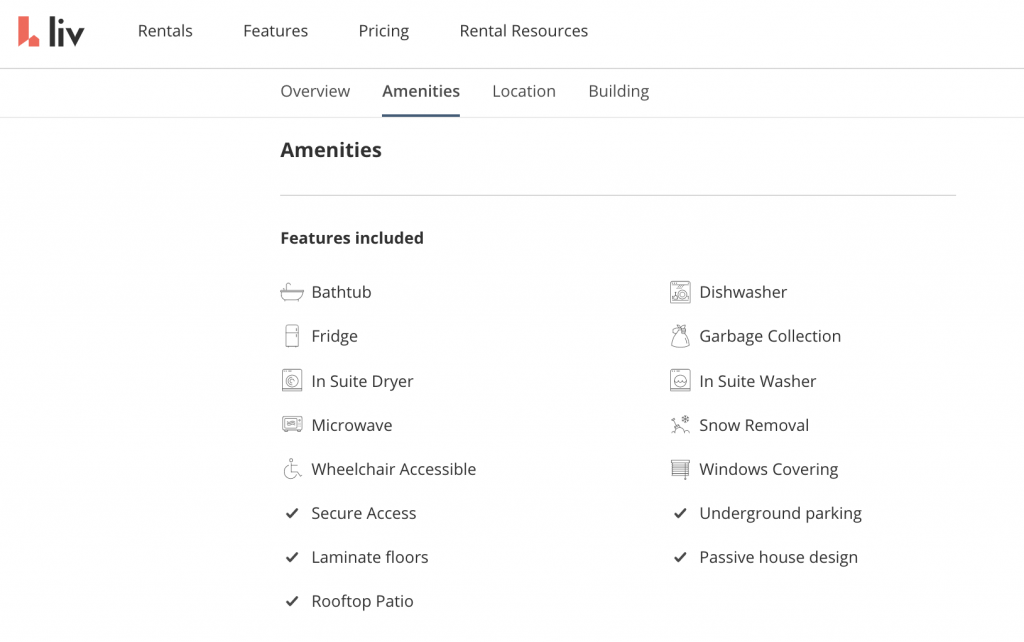The width and height of the screenshot is (1024, 642).
Task: Click the checkmark beside Underground parking
Action: [x=680, y=513]
